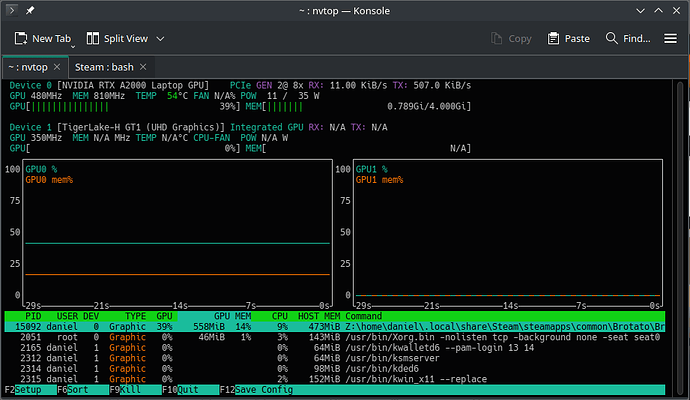Viewport: 690px width, 400px height.
Task: Click 'Device 1' TigerLake-H label
Action: (x=117, y=128)
